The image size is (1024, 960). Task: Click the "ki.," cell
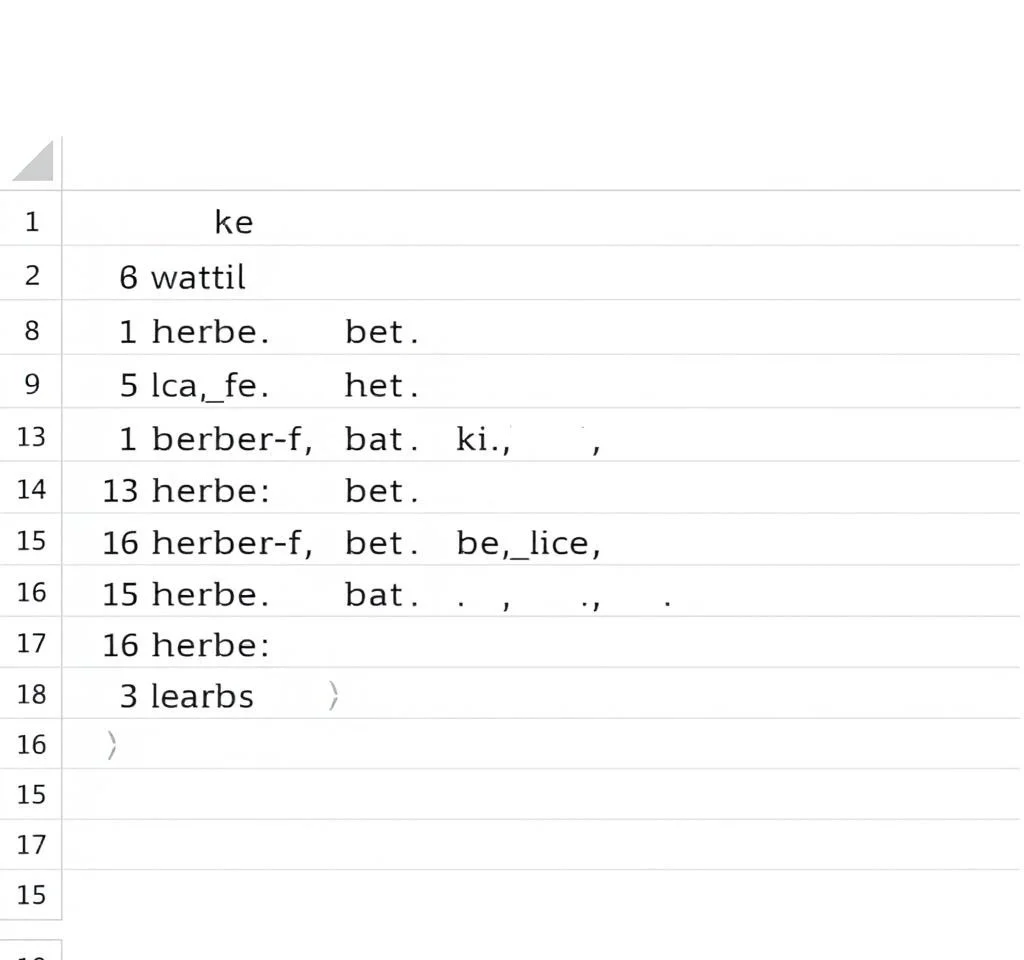click(484, 438)
